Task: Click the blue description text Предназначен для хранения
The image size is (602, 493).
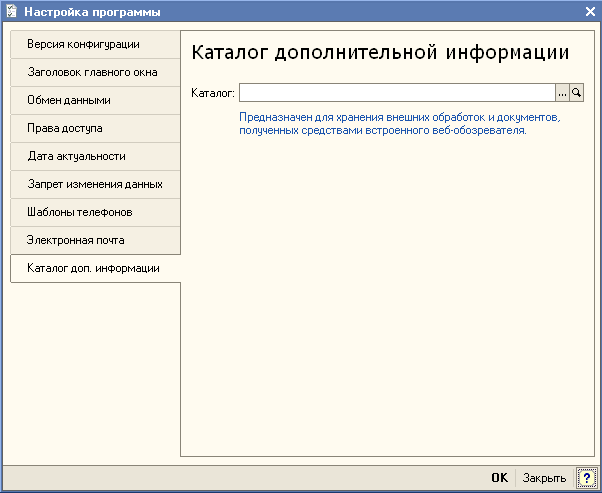Action: pyautogui.click(x=400, y=124)
